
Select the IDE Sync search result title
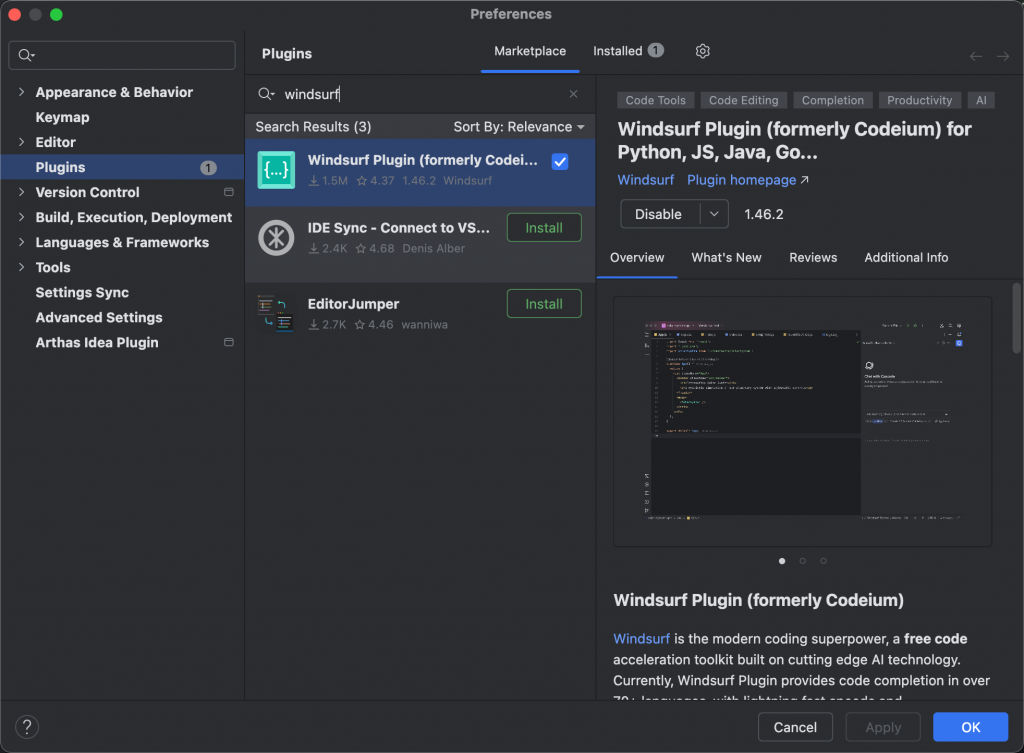click(398, 228)
